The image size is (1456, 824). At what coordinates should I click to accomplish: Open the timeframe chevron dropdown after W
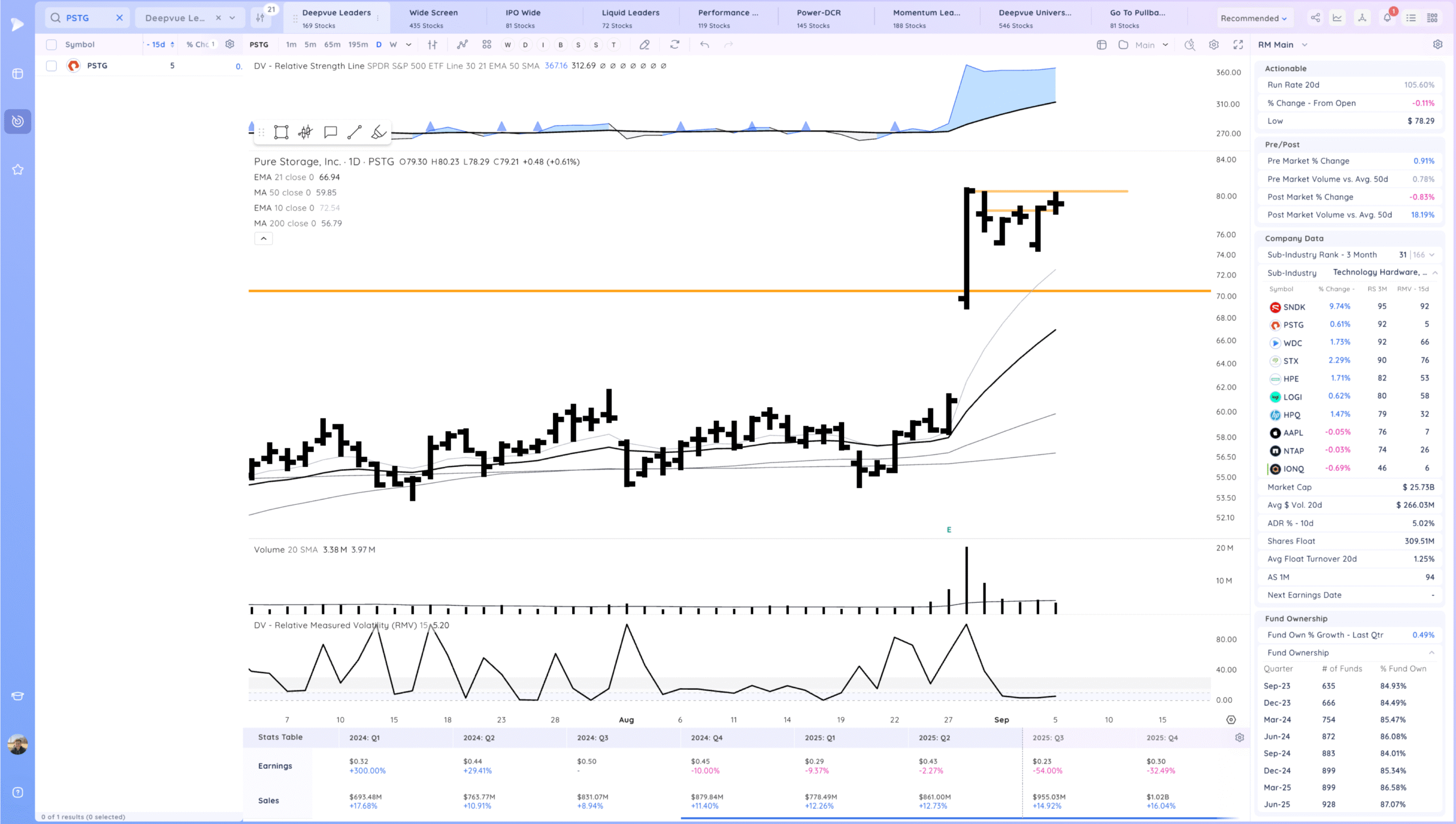tap(408, 44)
